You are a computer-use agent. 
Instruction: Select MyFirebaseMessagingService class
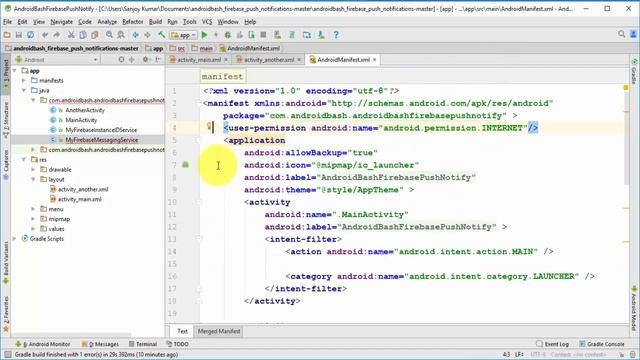(x=102, y=140)
